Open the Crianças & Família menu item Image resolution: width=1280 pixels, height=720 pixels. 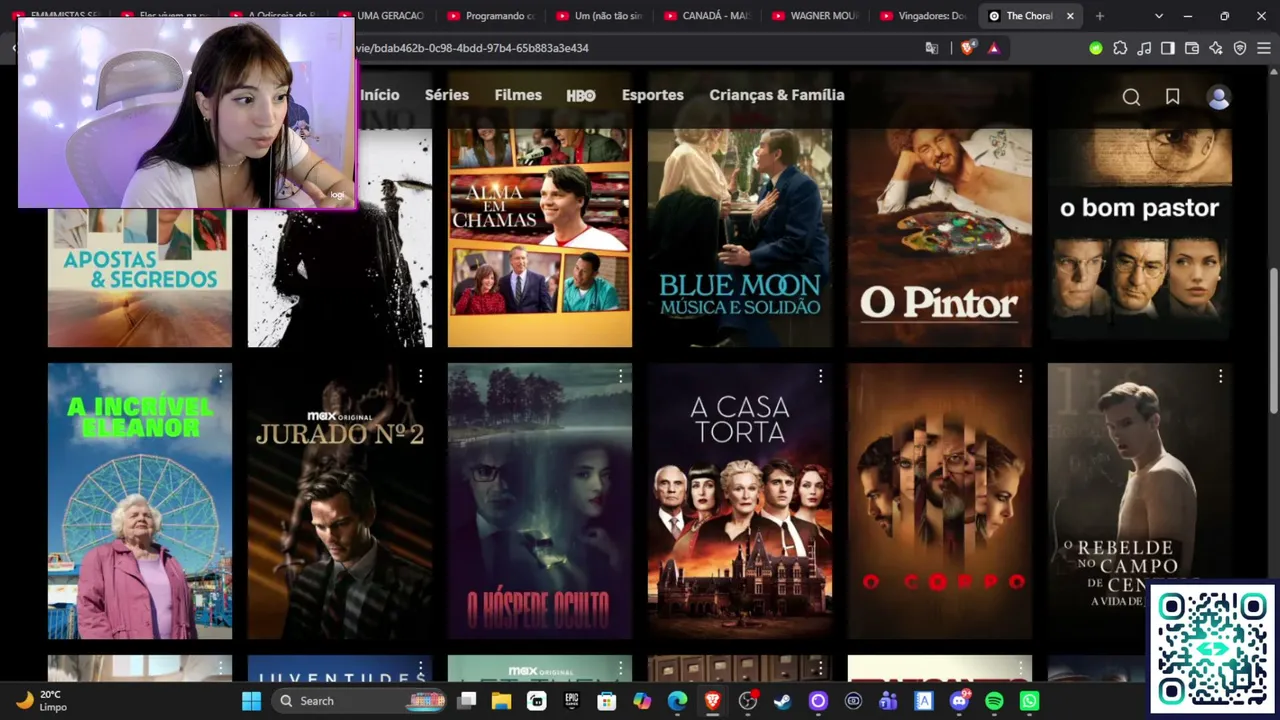777,95
